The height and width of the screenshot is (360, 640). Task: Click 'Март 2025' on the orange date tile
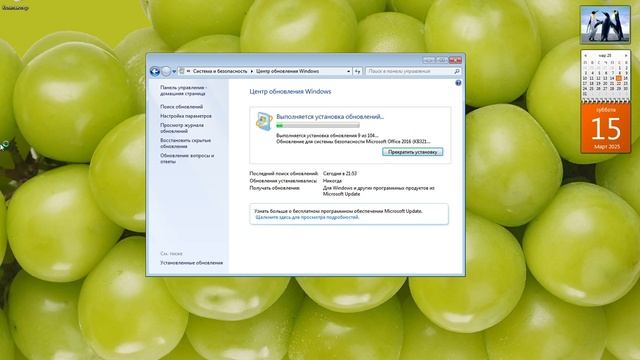(x=607, y=147)
